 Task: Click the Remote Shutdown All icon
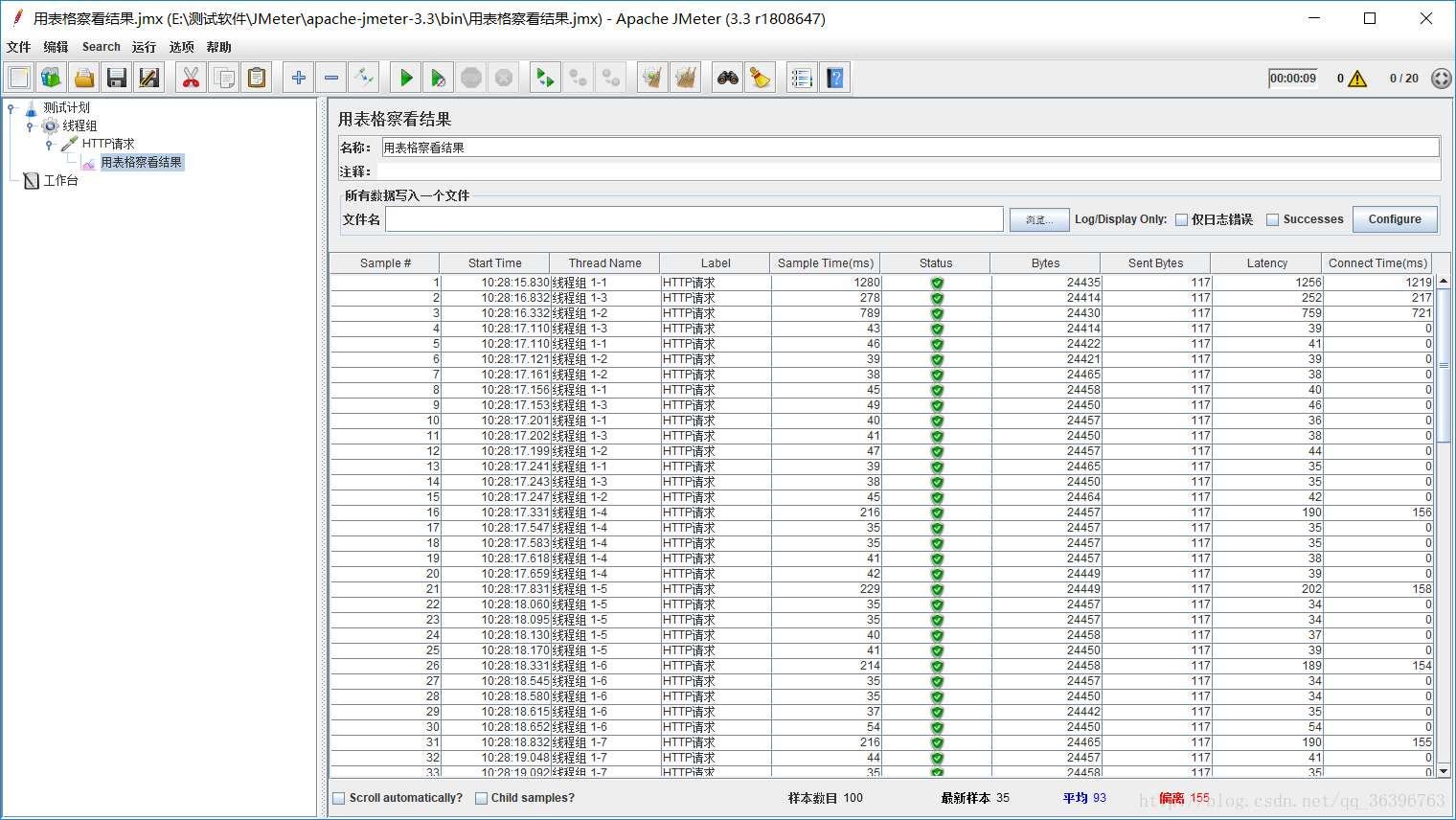tap(611, 78)
